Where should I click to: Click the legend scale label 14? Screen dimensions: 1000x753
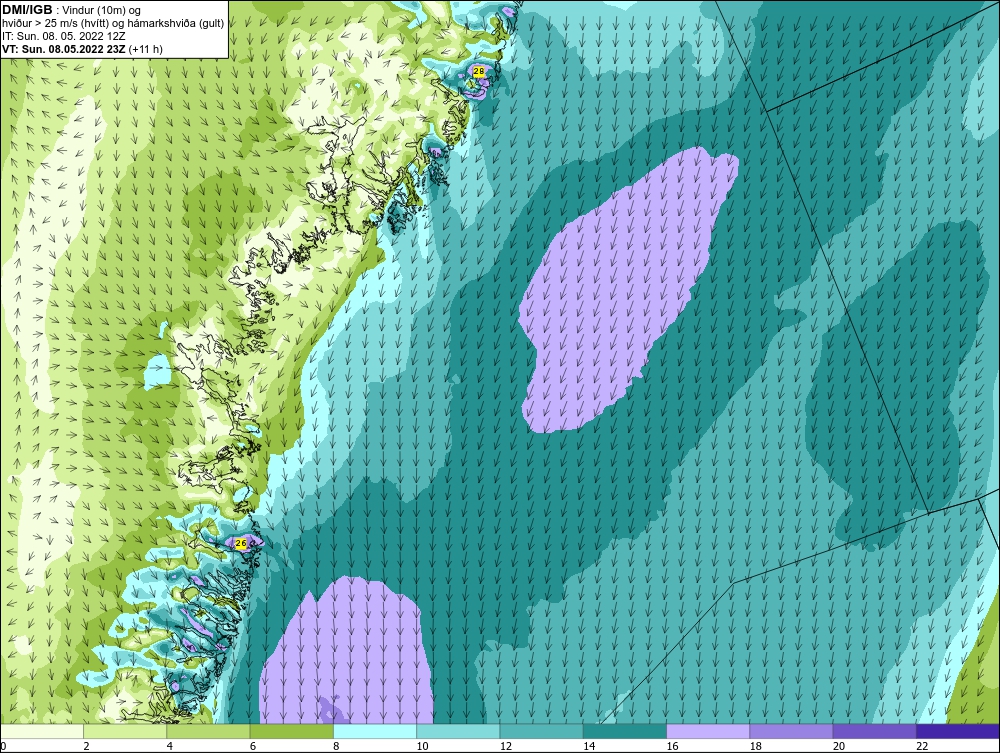(589, 747)
